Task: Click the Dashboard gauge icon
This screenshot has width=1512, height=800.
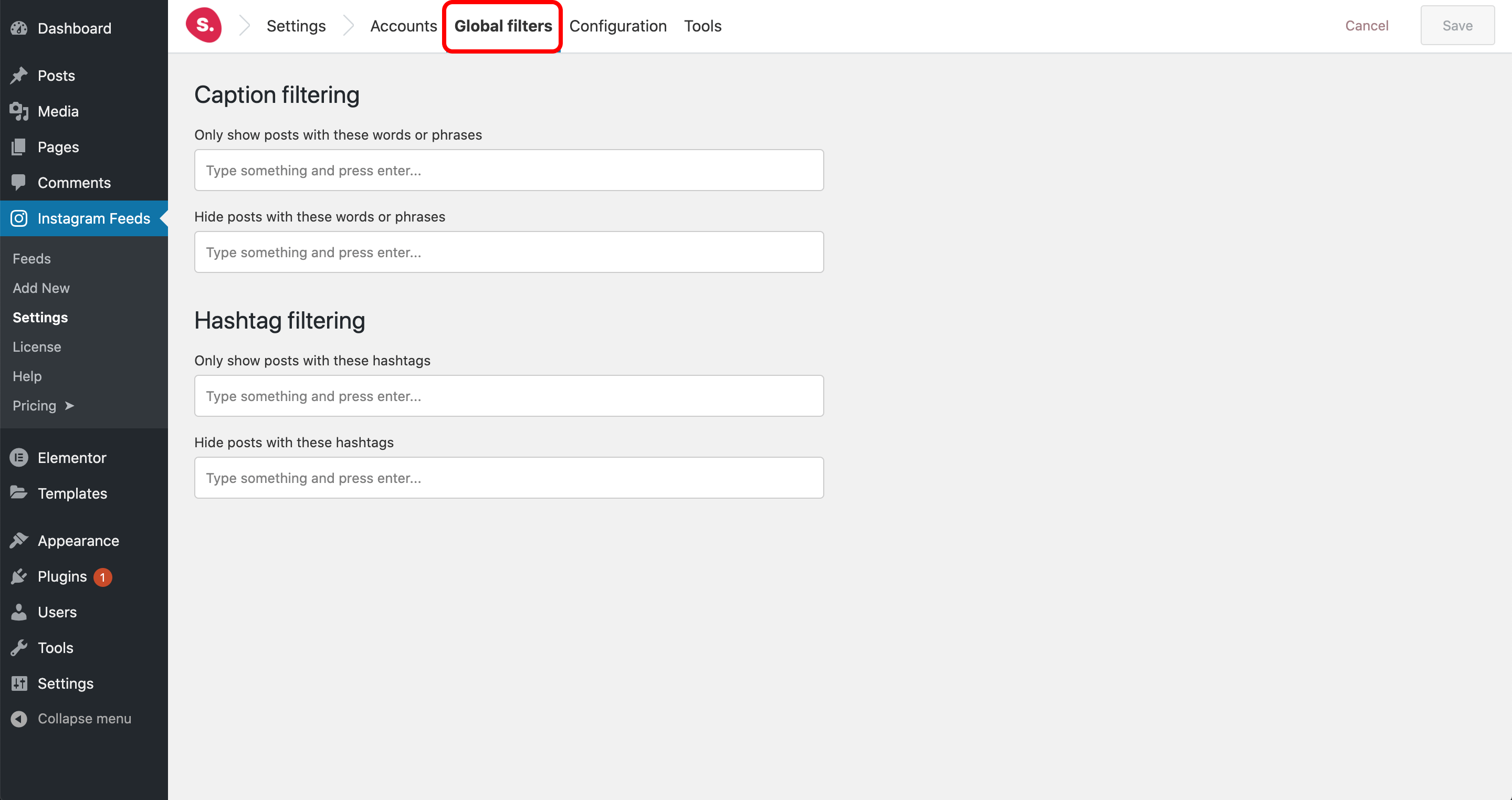Action: click(x=19, y=28)
